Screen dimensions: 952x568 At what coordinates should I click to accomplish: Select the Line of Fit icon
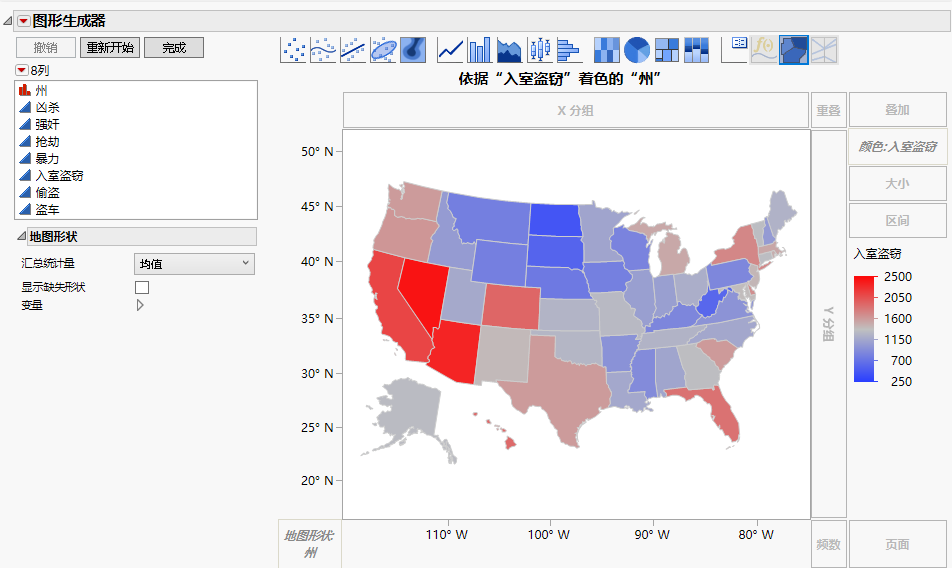coord(353,50)
